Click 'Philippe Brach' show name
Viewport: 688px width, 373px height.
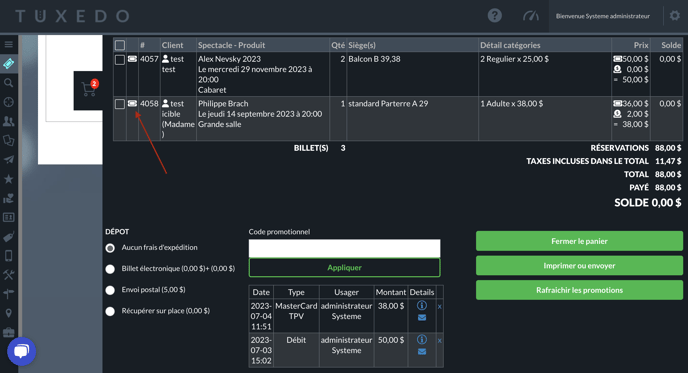223,104
